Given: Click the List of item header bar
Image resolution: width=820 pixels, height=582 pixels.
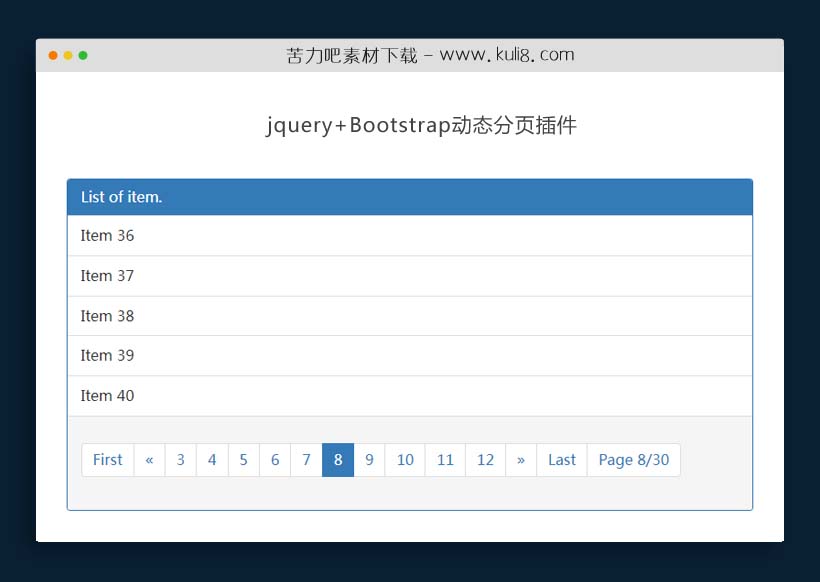Looking at the screenshot, I should pyautogui.click(x=409, y=197).
